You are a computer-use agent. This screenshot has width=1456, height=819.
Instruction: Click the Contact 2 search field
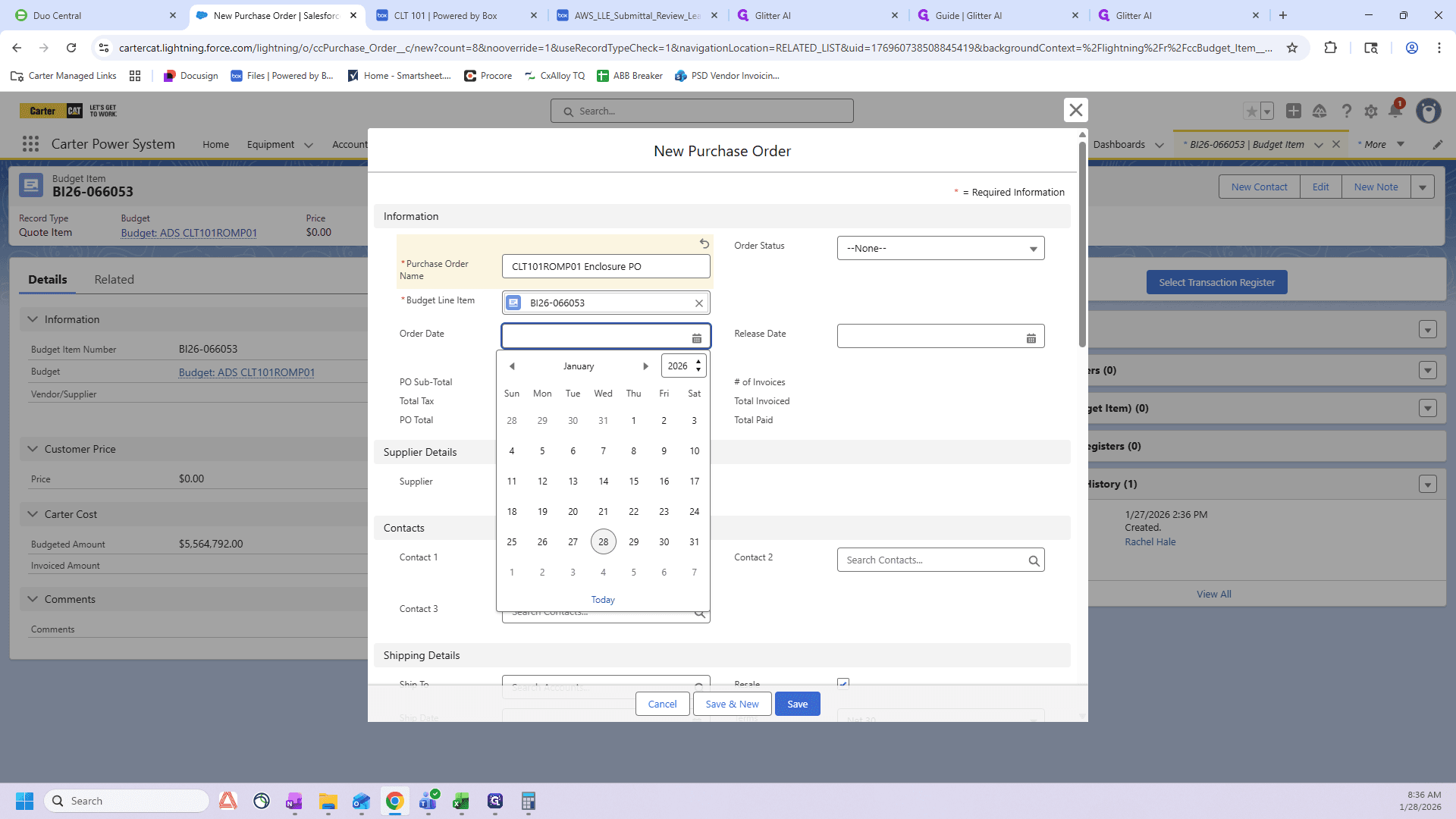(940, 560)
